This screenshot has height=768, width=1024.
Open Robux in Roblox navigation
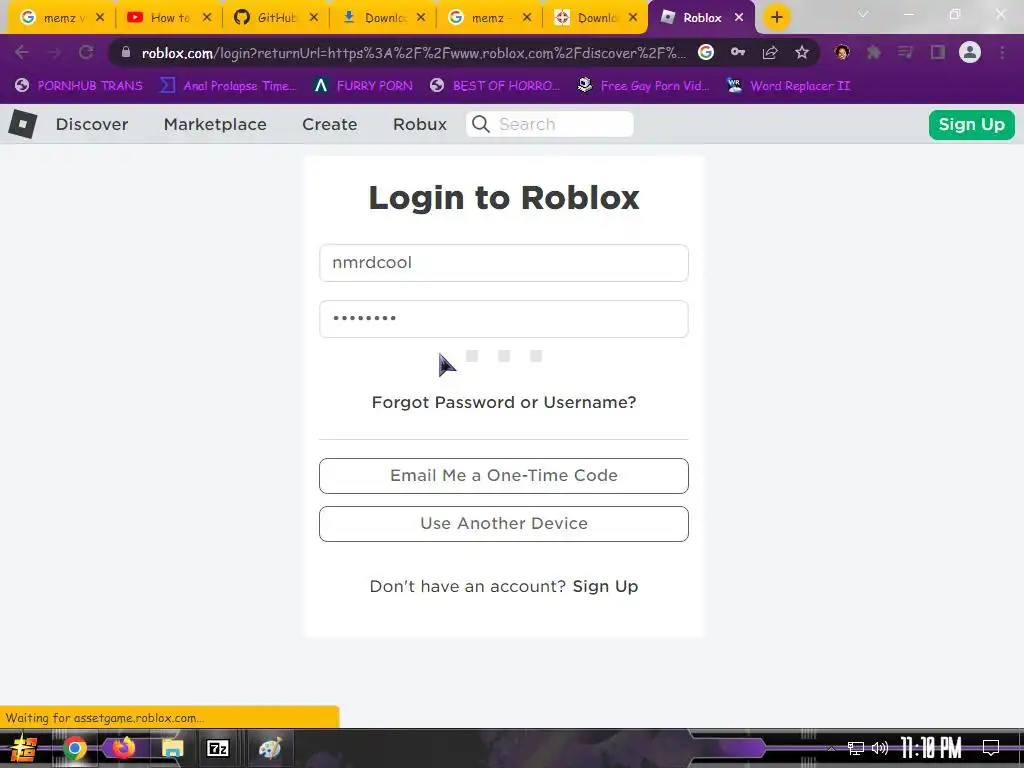click(420, 124)
